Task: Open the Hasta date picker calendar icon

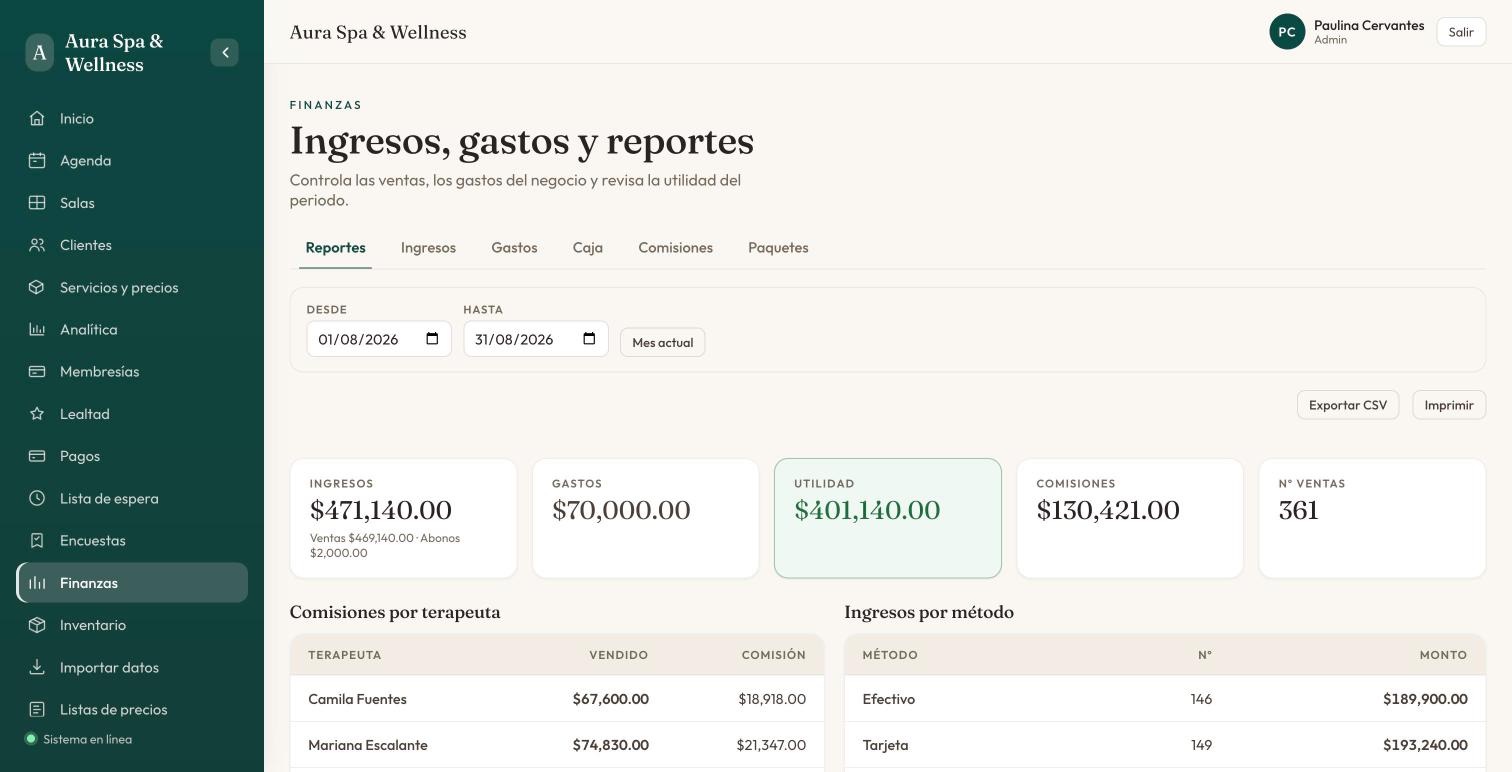Action: (x=589, y=339)
